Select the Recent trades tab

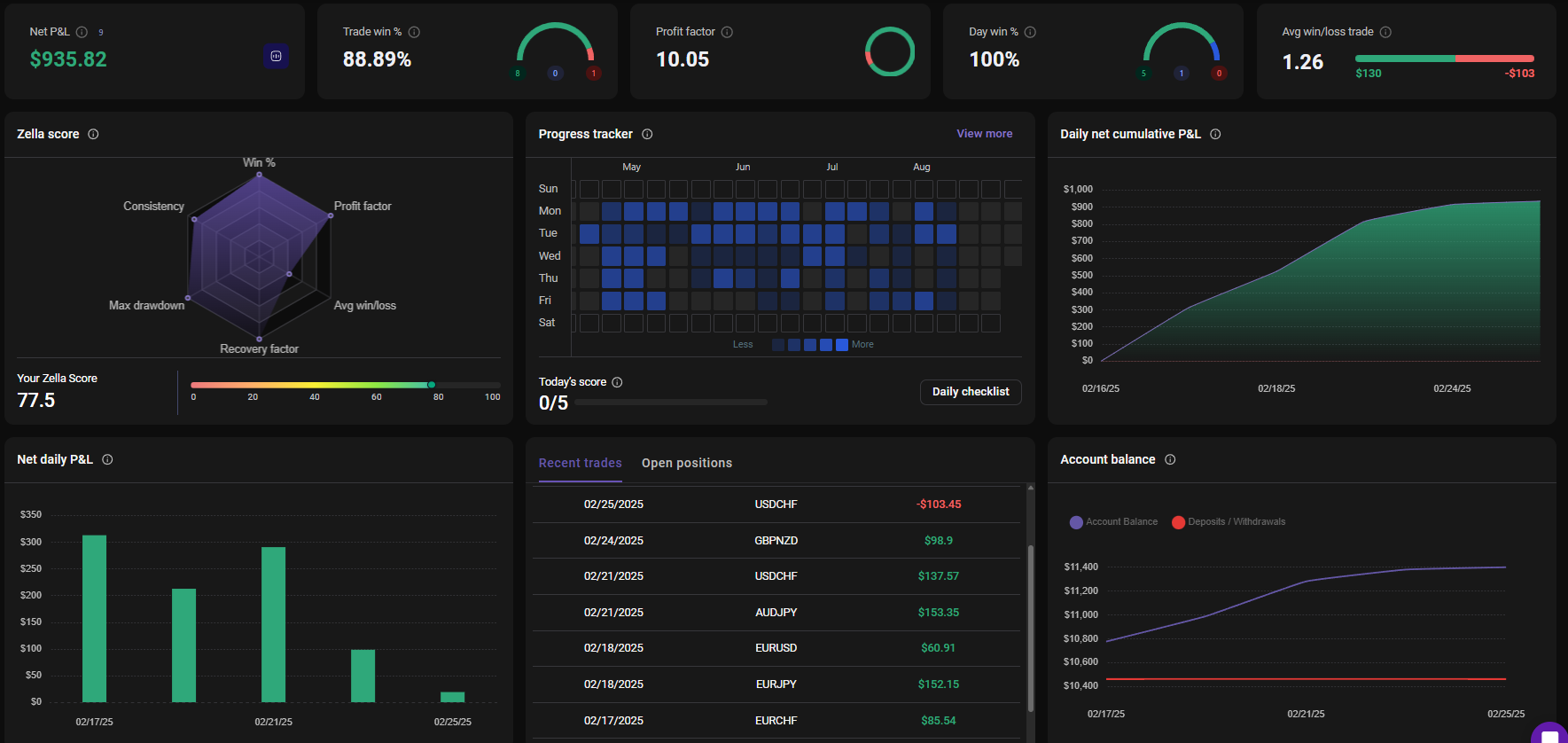point(580,463)
